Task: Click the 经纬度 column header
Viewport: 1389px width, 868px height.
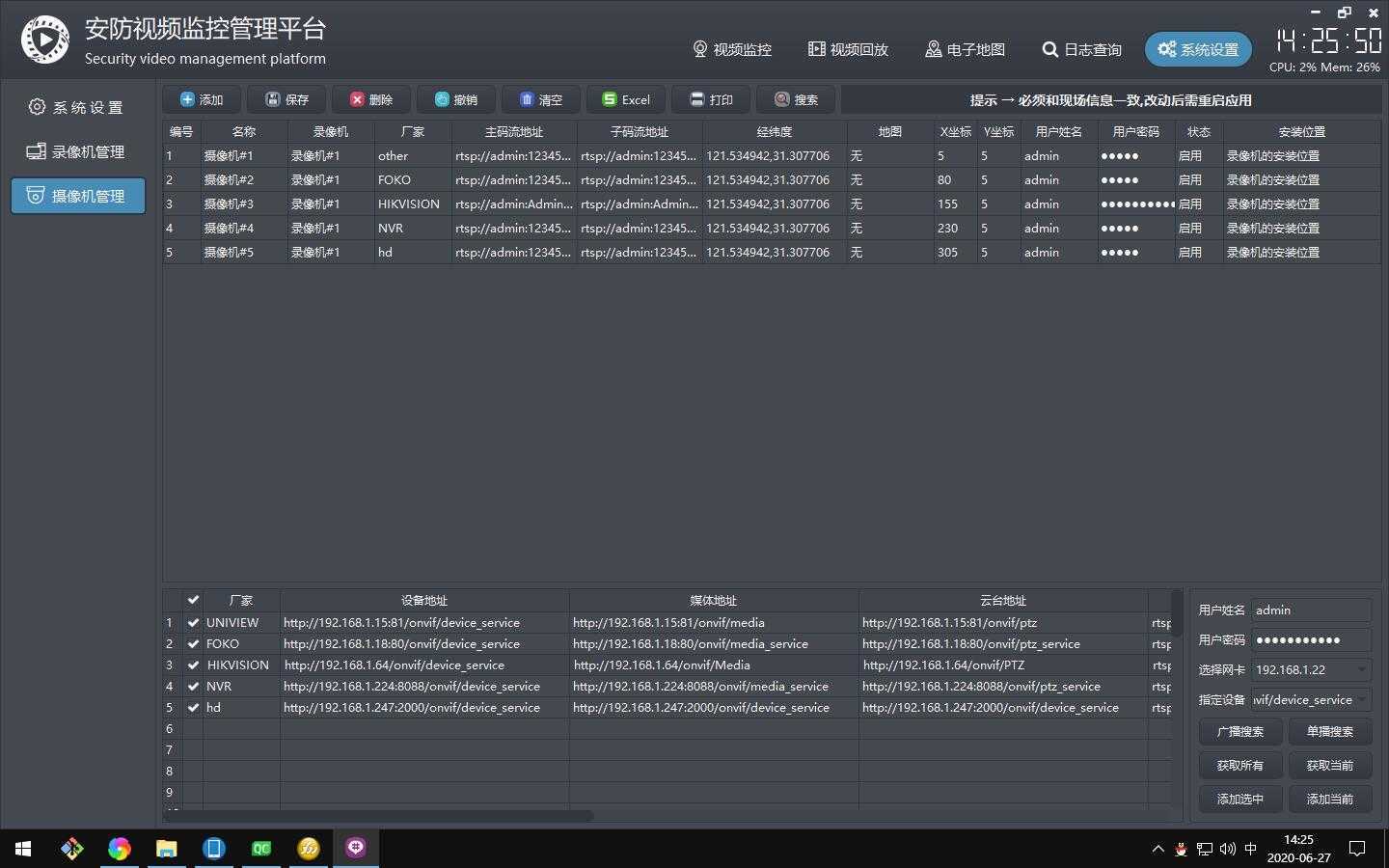Action: coord(775,131)
